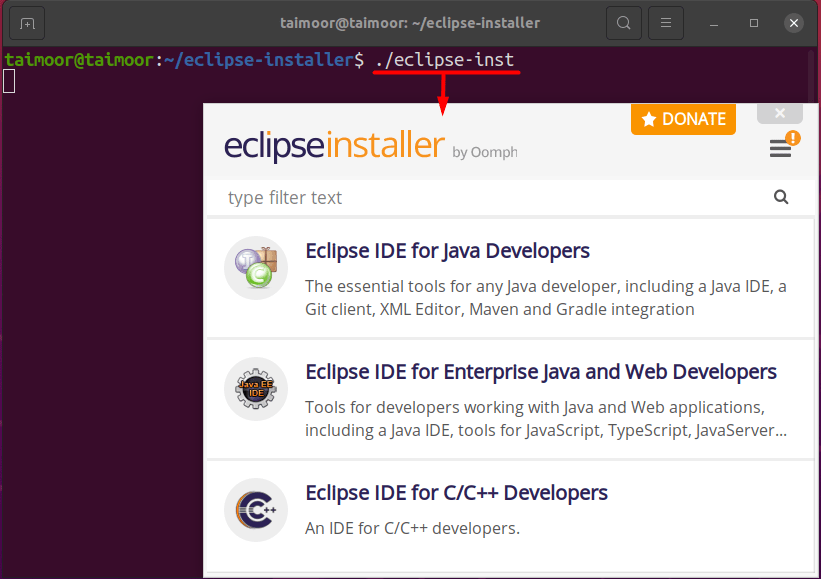Open the terminal hamburger menu
Image resolution: width=821 pixels, height=579 pixels.
point(665,23)
